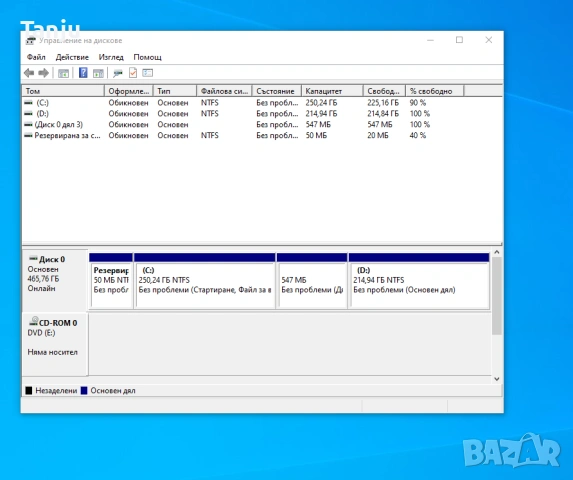Screen dimensions: 573x480
Task: Click the list view settings toolbar icon
Action: (x=148, y=73)
